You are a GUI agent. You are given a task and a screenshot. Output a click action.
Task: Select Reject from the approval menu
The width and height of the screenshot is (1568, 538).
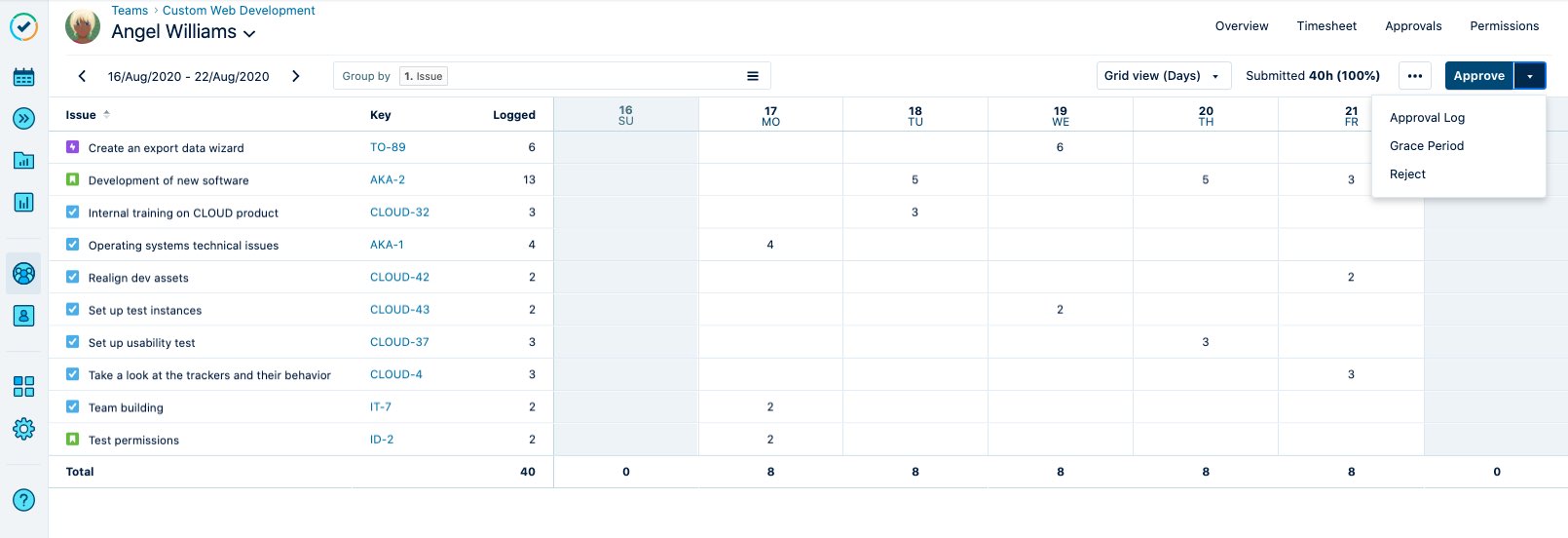point(1407,174)
